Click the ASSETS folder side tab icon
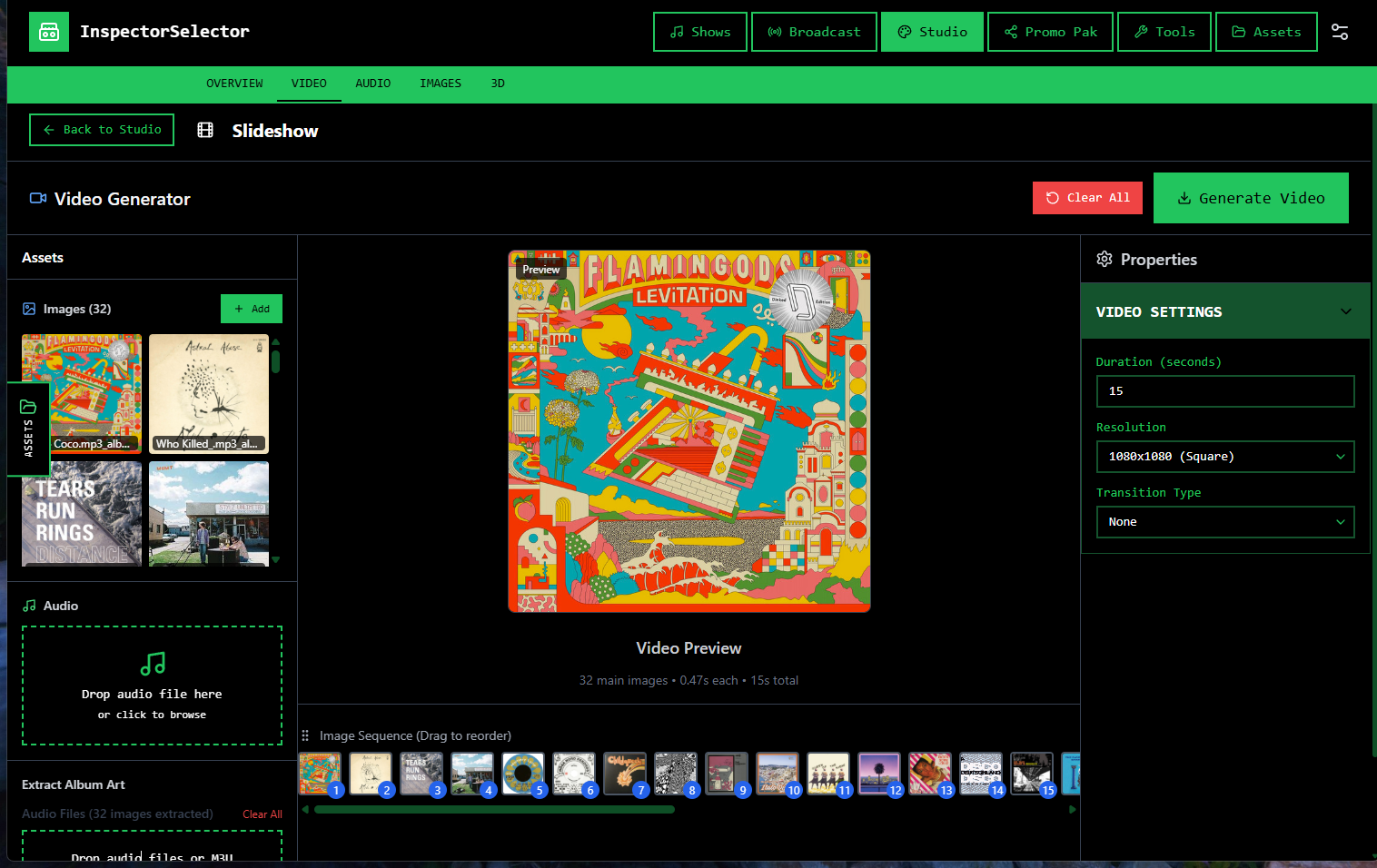Viewport: 1377px width, 868px height. pyautogui.click(x=28, y=407)
